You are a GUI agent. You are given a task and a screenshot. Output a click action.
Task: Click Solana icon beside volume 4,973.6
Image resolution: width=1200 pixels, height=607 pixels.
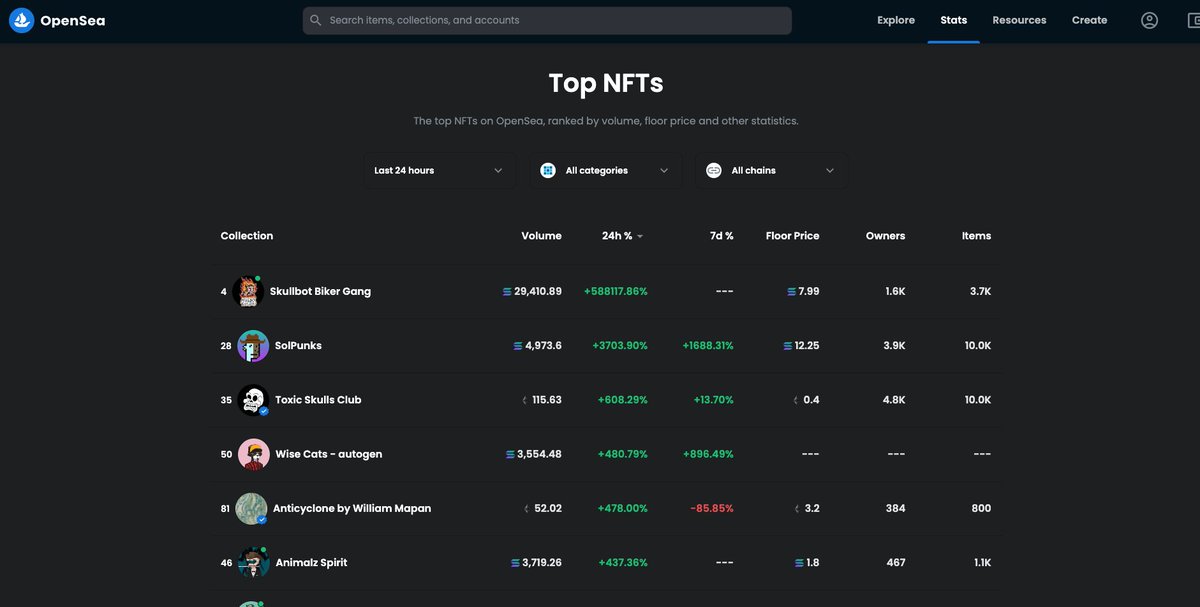point(518,346)
